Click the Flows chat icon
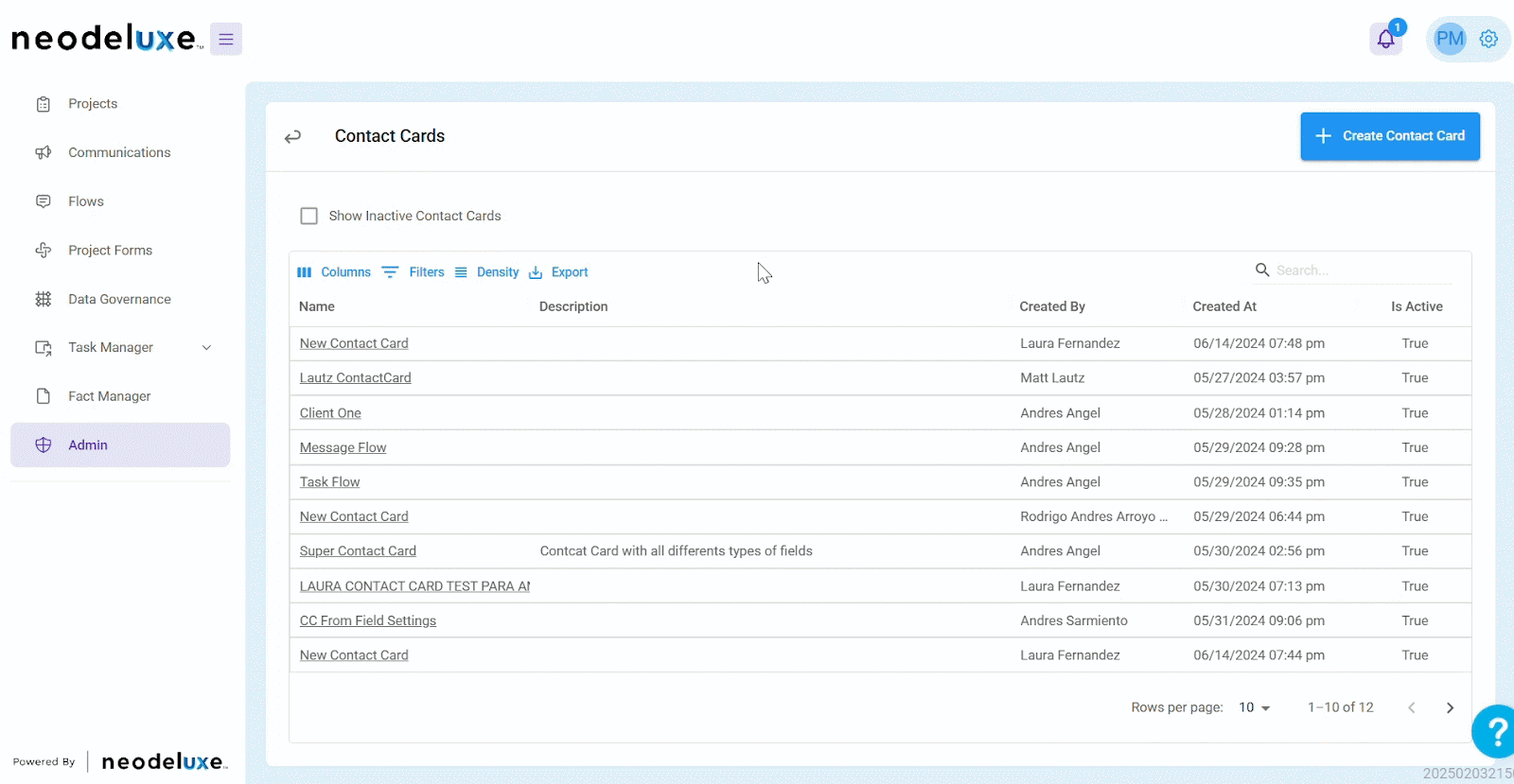1514x784 pixels. click(x=44, y=201)
